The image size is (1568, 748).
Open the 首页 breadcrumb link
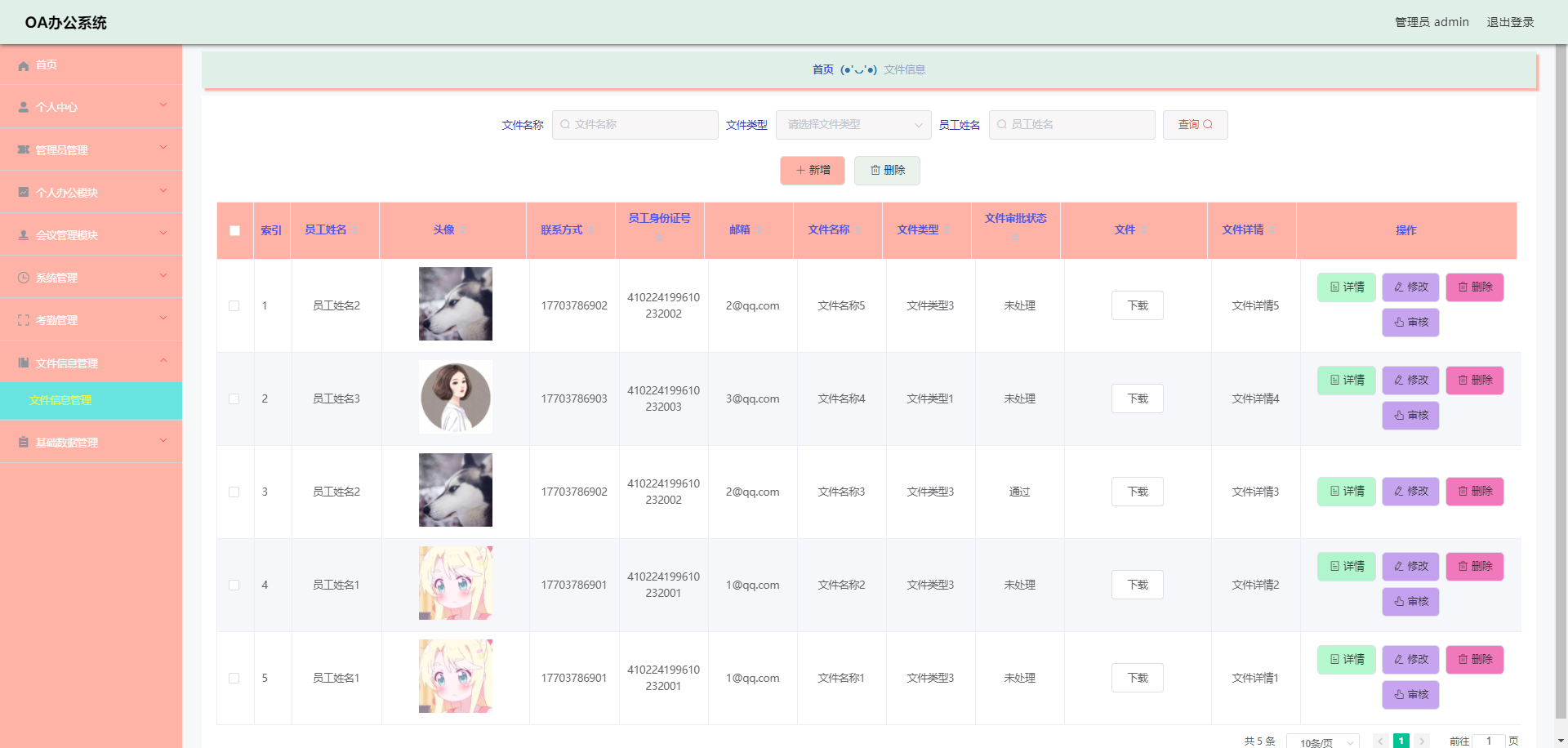point(823,69)
